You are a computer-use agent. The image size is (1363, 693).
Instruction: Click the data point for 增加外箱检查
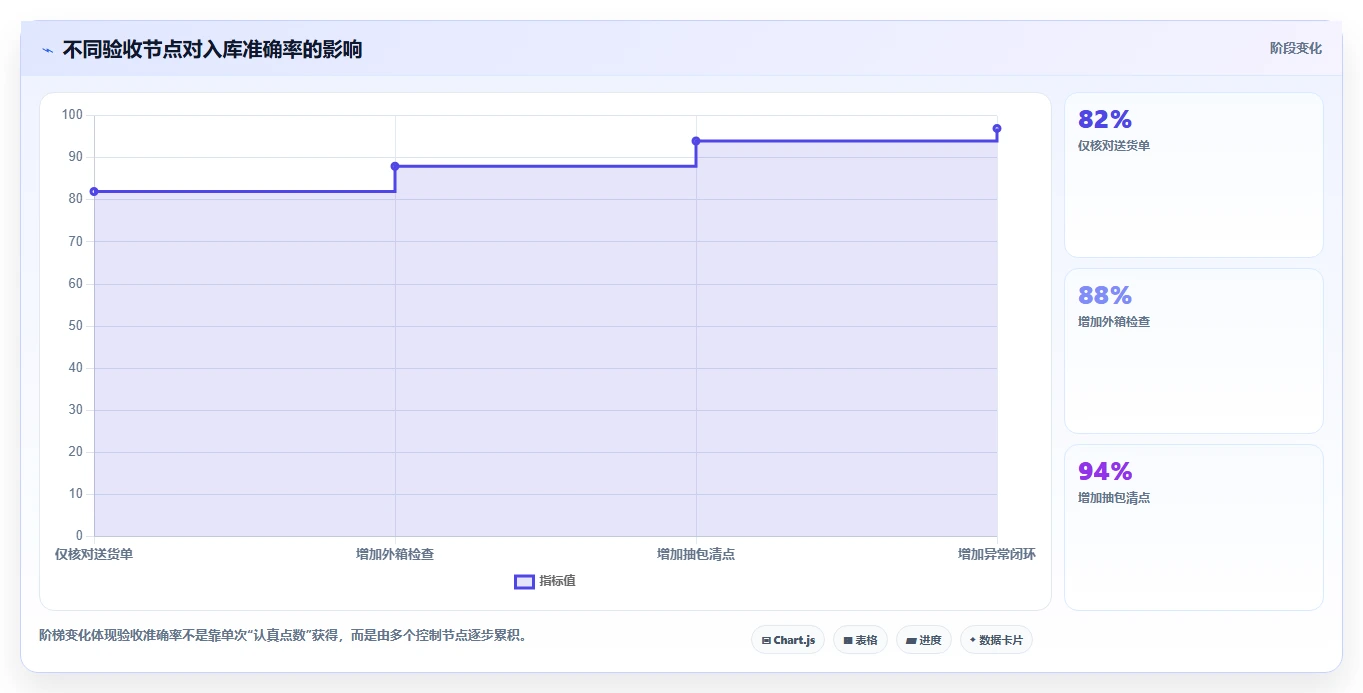coord(395,166)
